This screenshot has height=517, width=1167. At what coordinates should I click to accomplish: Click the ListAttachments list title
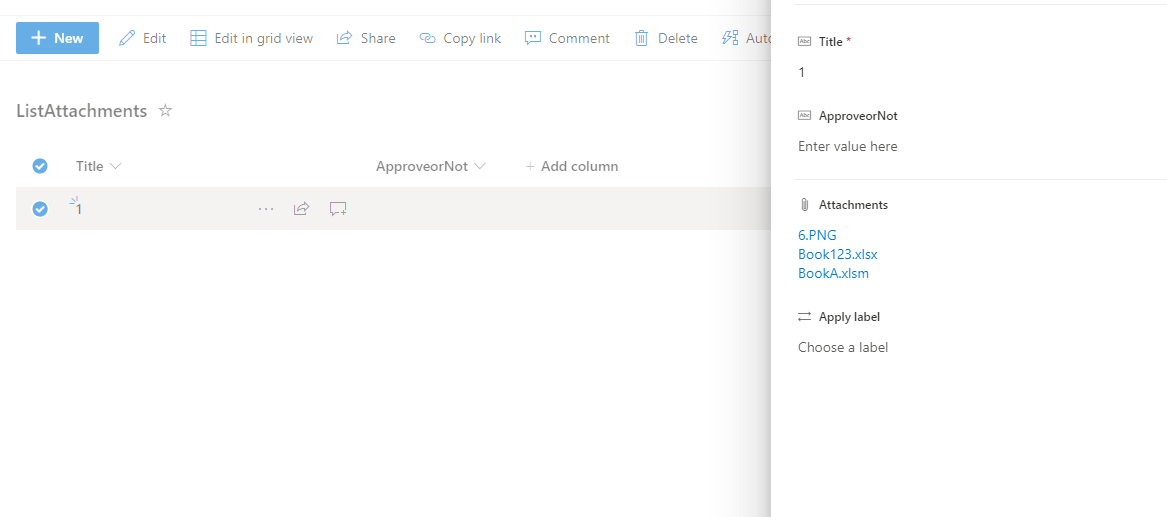point(82,111)
